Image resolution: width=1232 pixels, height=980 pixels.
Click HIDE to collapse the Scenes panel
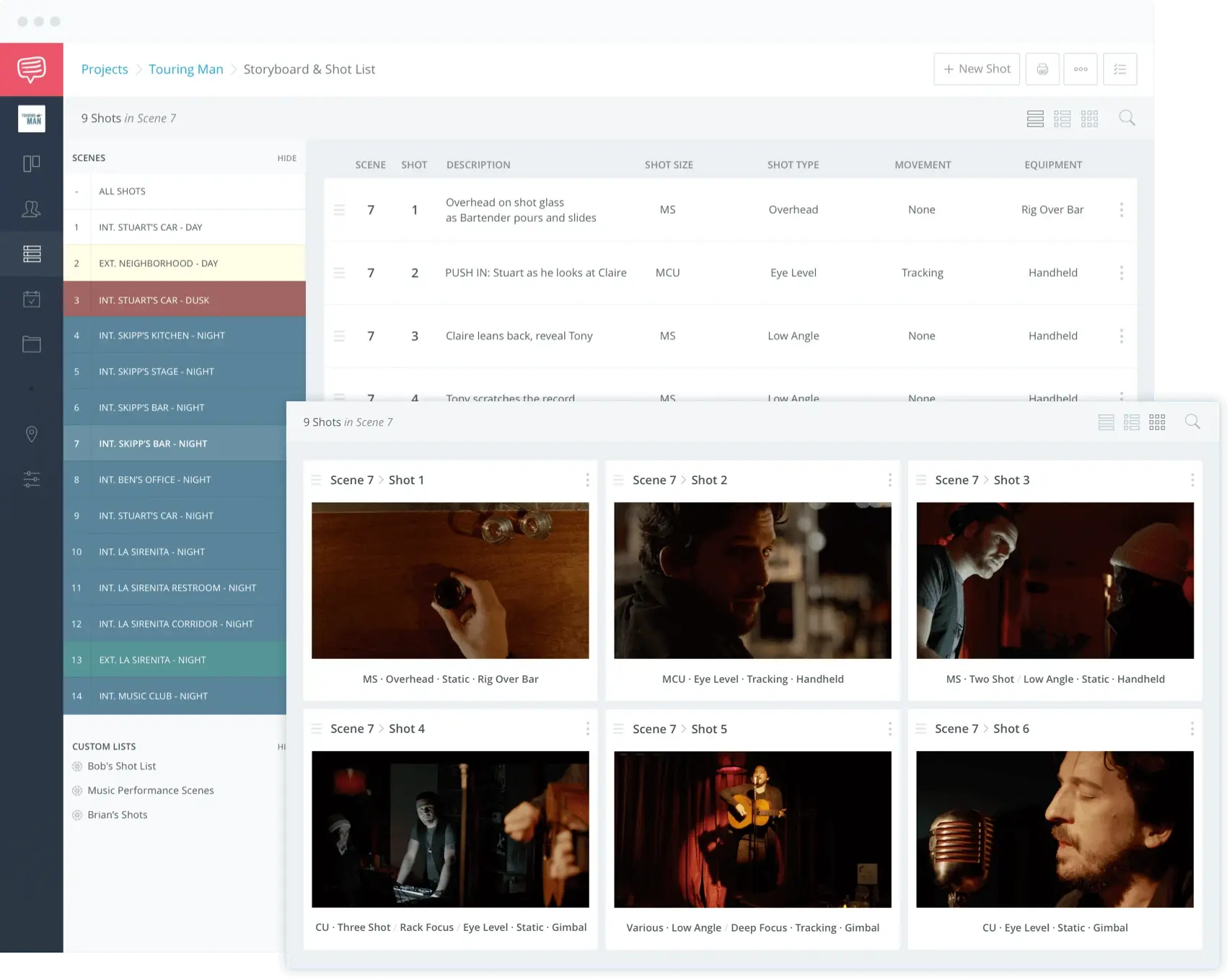point(286,158)
